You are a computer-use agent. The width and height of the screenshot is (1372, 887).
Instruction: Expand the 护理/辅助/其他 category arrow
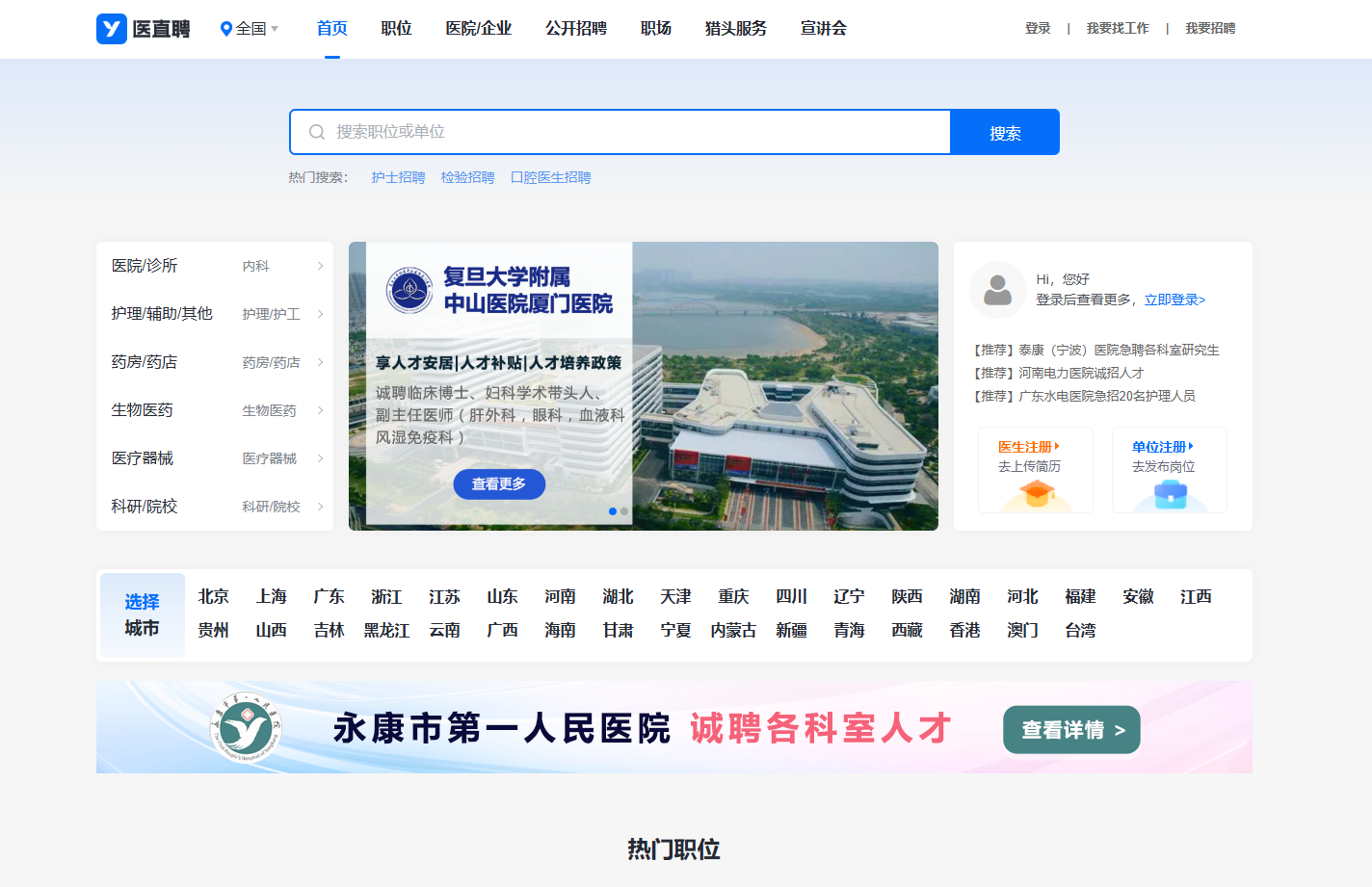[x=320, y=314]
